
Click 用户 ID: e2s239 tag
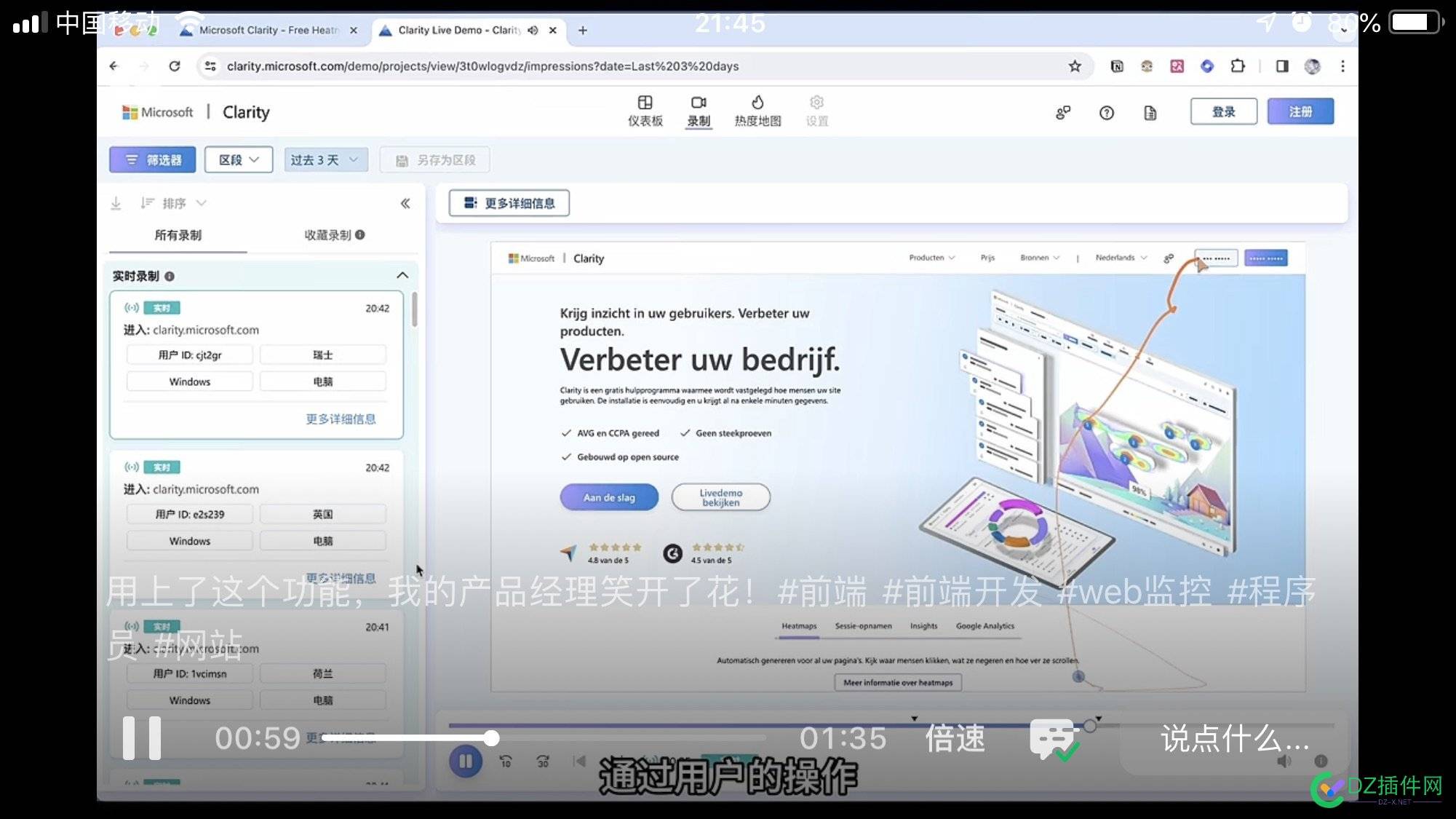190,514
